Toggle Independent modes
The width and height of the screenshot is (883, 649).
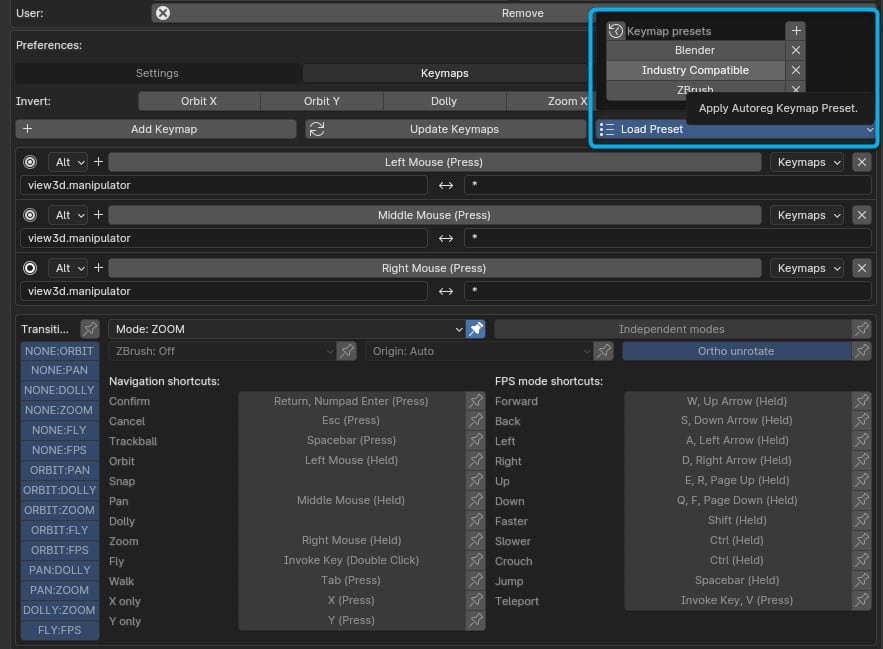tap(672, 329)
